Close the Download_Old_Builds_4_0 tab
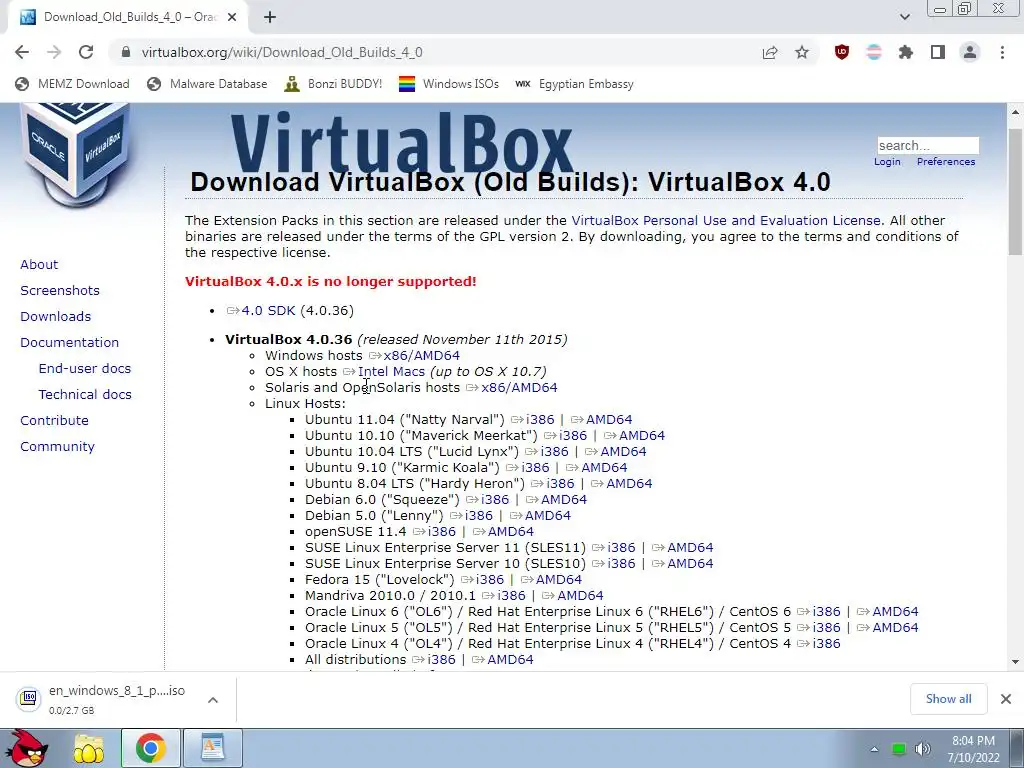 pyautogui.click(x=232, y=17)
